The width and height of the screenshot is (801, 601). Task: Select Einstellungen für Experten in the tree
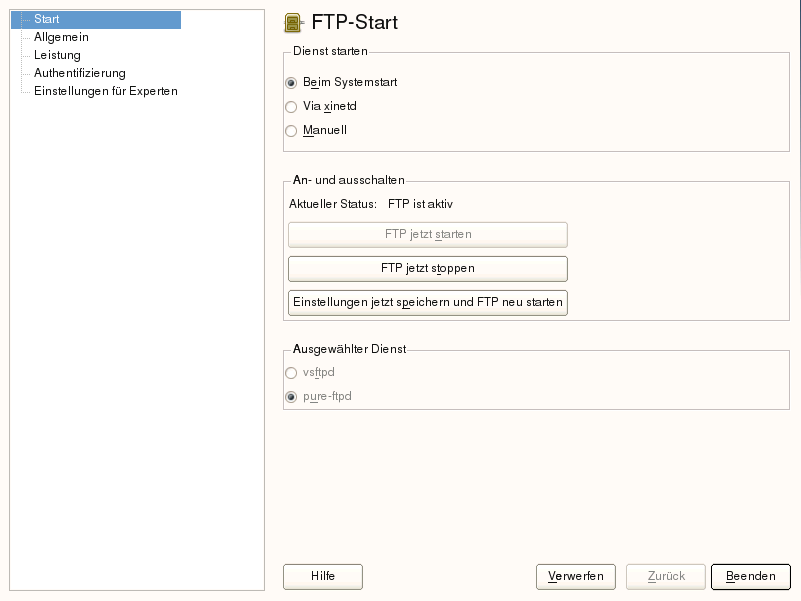105,91
